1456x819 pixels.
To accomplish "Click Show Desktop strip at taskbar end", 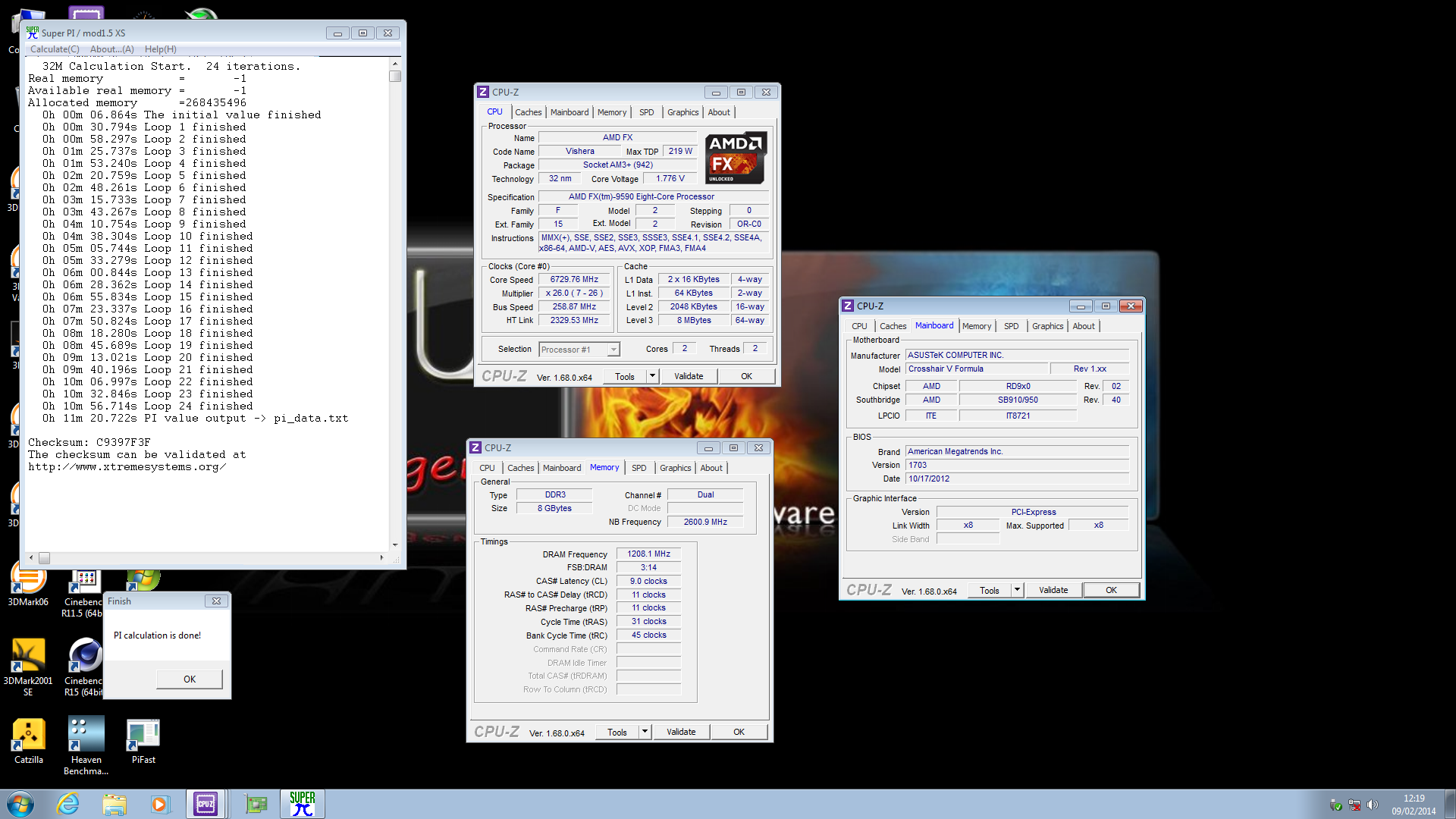I will pyautogui.click(x=1450, y=804).
